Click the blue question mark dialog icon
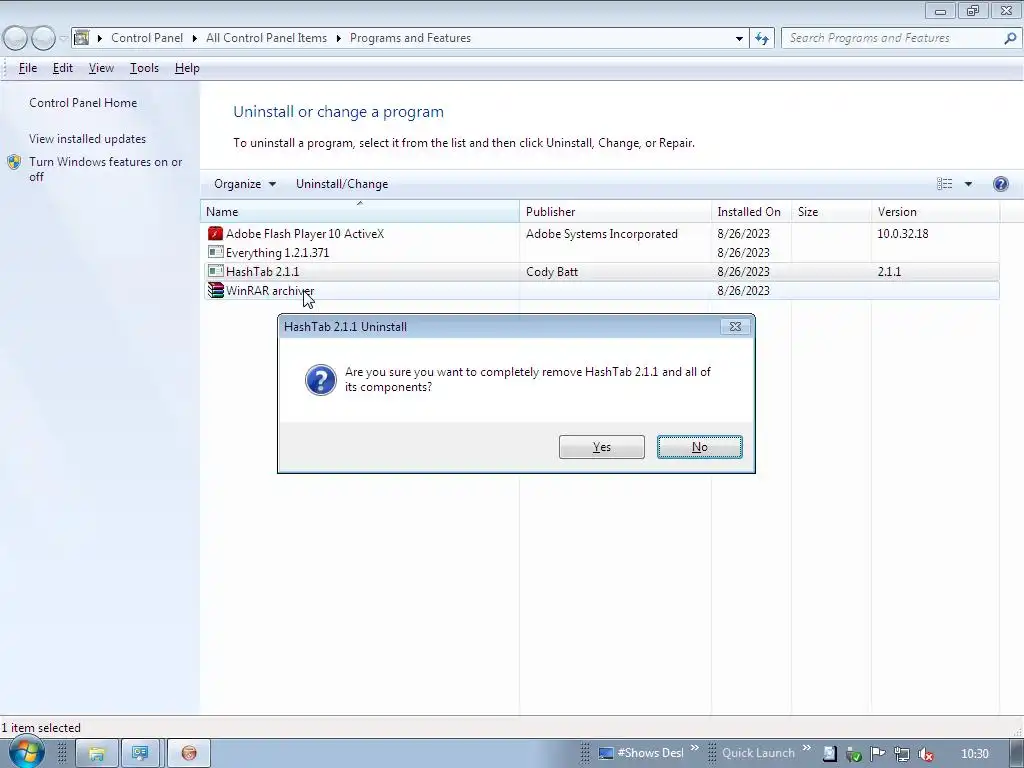Image resolution: width=1024 pixels, height=768 pixels. [x=321, y=379]
